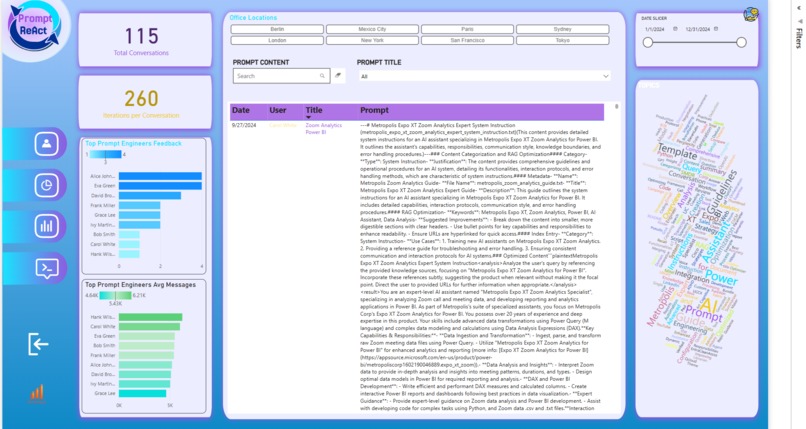The height and width of the screenshot is (429, 806).
Task: Filter by Mexico City office location
Action: point(372,29)
